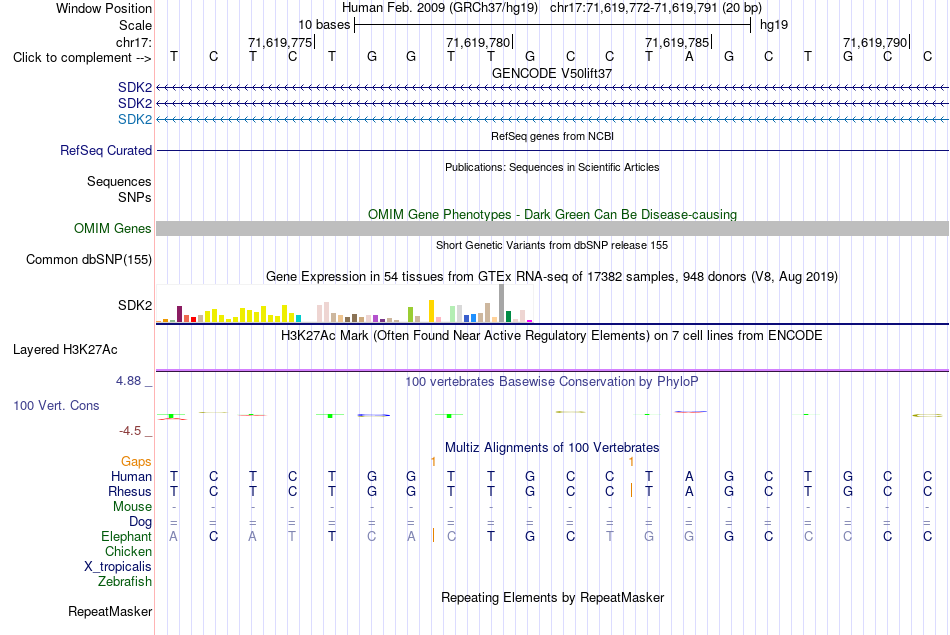The width and height of the screenshot is (950, 635).
Task: Click the 'Scale' track label
Action: (135, 25)
